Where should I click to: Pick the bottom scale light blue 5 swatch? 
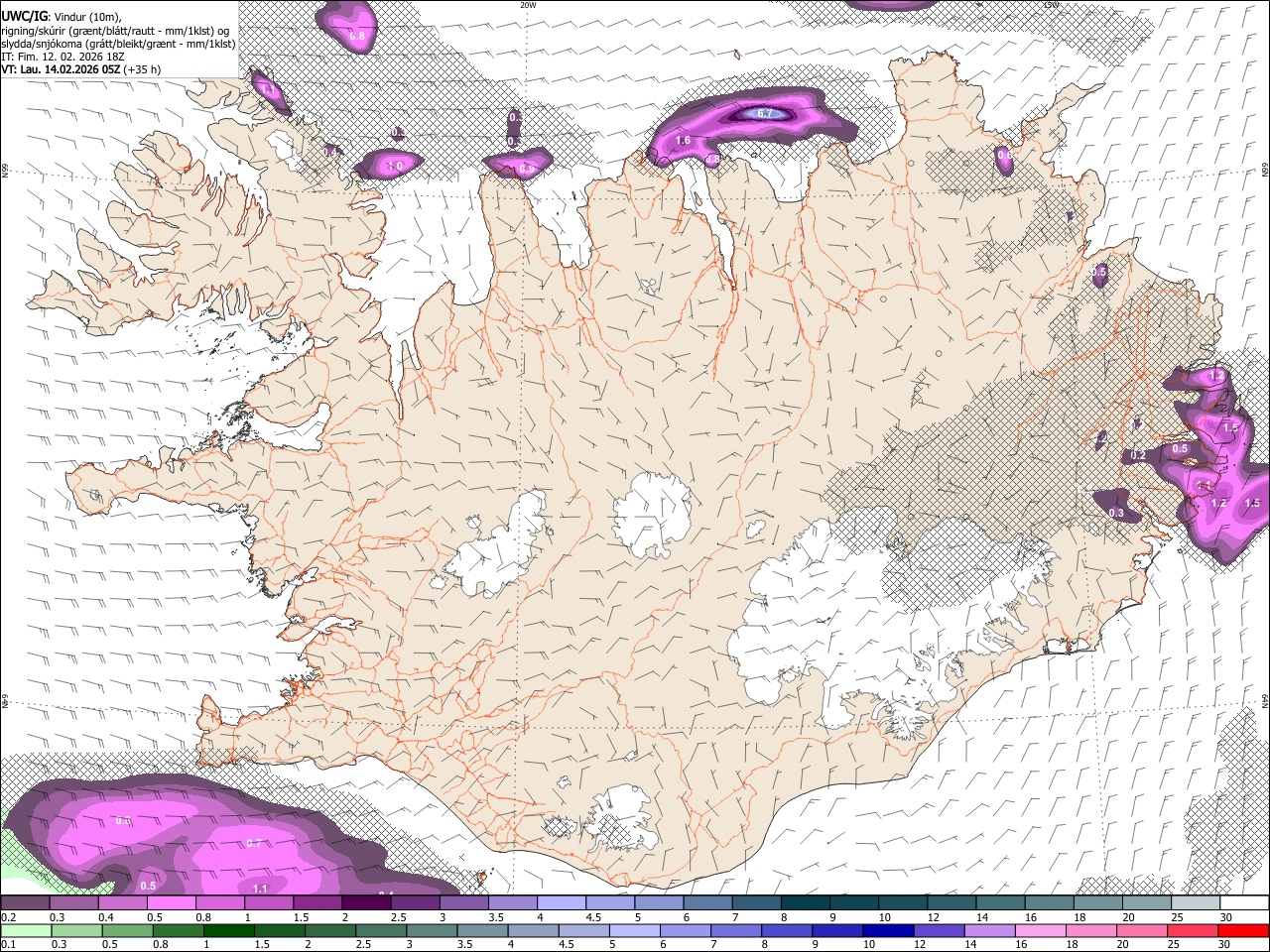coord(635,931)
